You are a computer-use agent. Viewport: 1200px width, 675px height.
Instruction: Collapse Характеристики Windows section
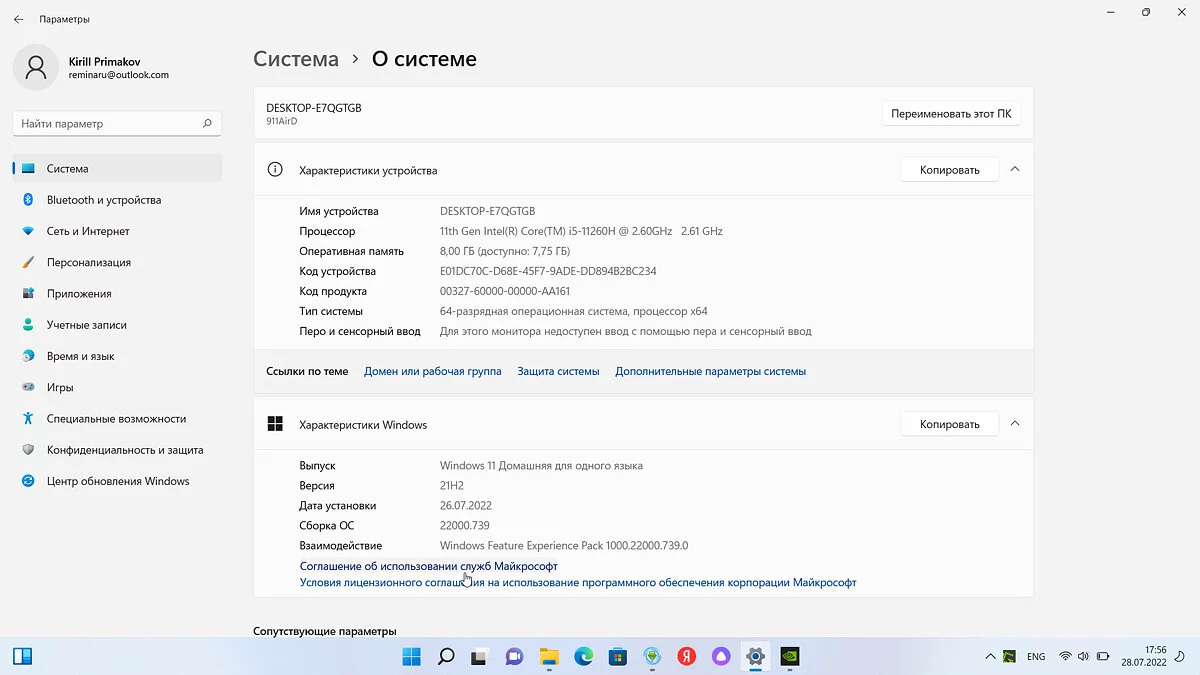click(x=1014, y=424)
